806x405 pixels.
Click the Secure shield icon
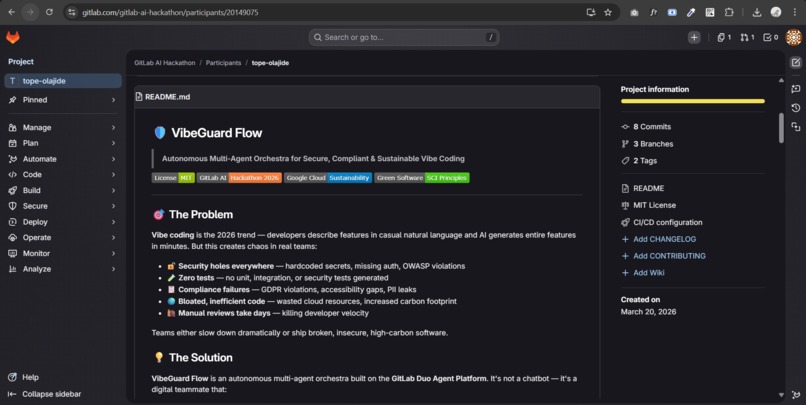(13, 206)
